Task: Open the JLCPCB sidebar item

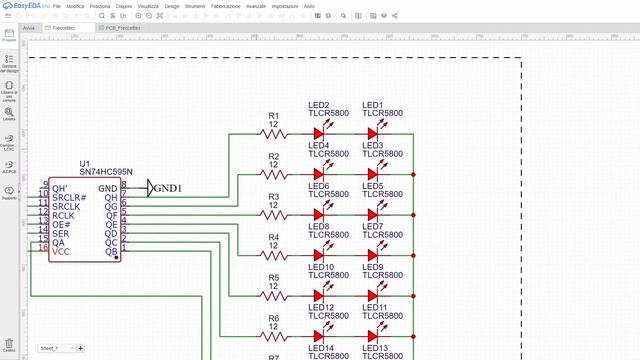Action: point(9,167)
